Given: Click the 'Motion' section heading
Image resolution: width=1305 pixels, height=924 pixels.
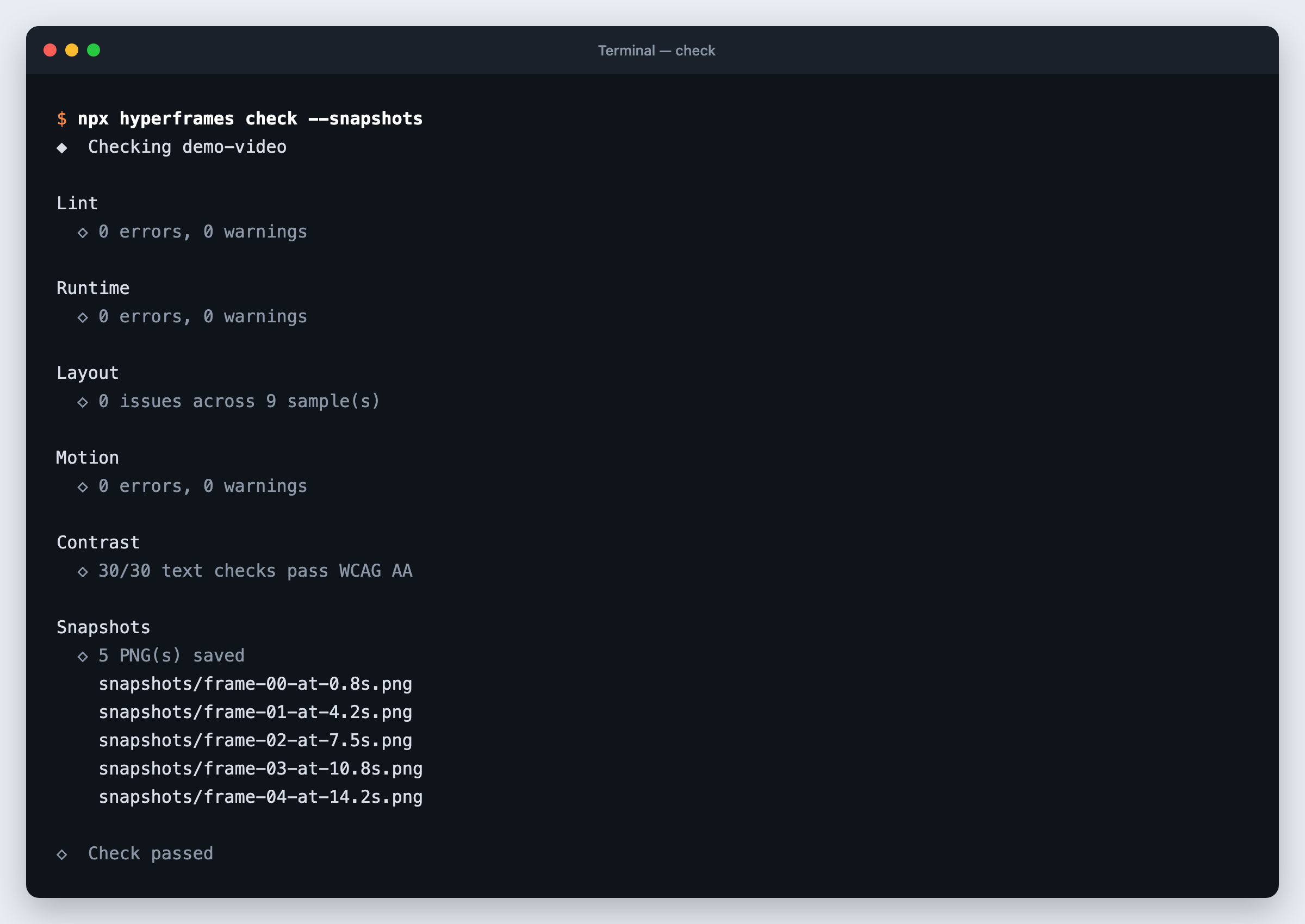Looking at the screenshot, I should (x=88, y=458).
